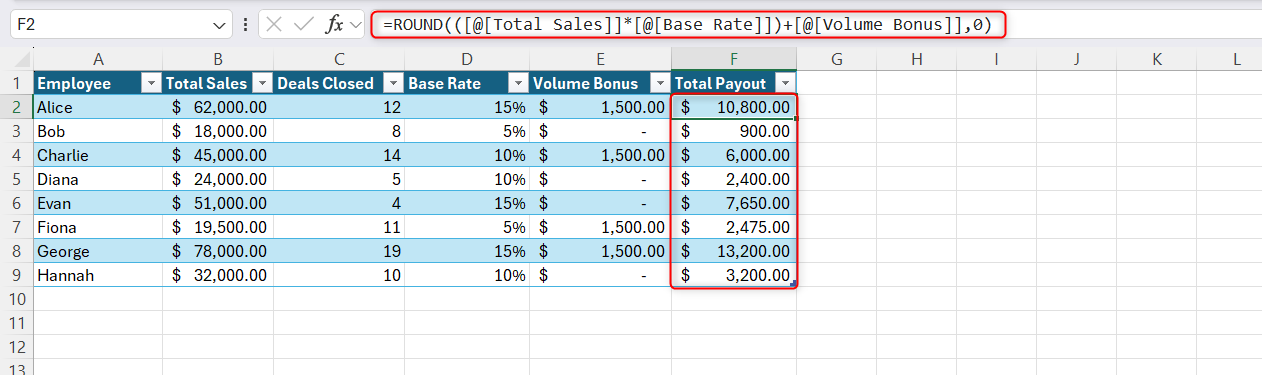Select total payout cell $10,800.00
Screen dimensions: 1262x375
click(x=734, y=107)
